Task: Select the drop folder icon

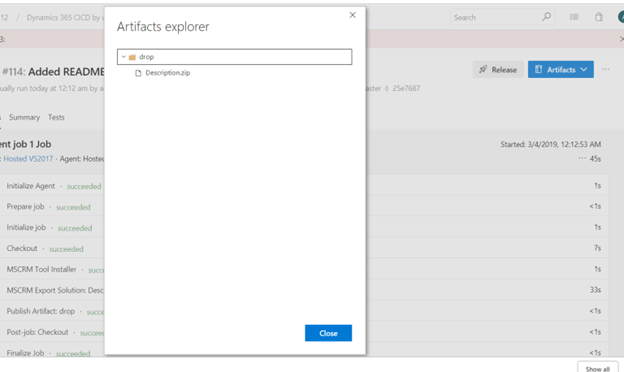Action: coord(133,57)
